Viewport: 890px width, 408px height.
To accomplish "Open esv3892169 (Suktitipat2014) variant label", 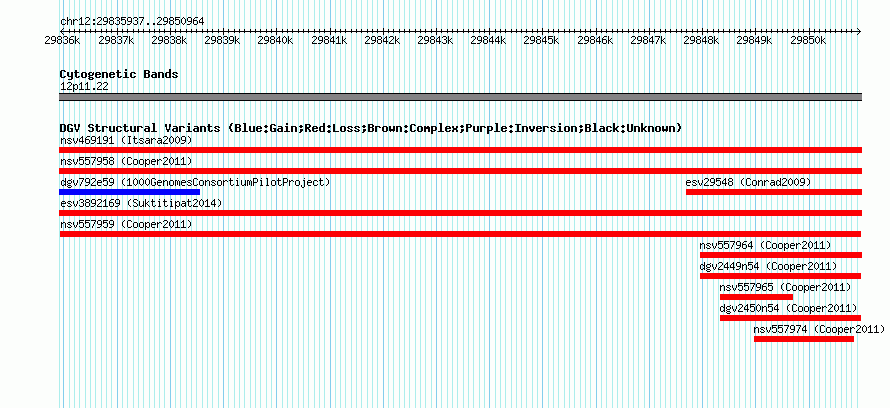I will click(141, 203).
